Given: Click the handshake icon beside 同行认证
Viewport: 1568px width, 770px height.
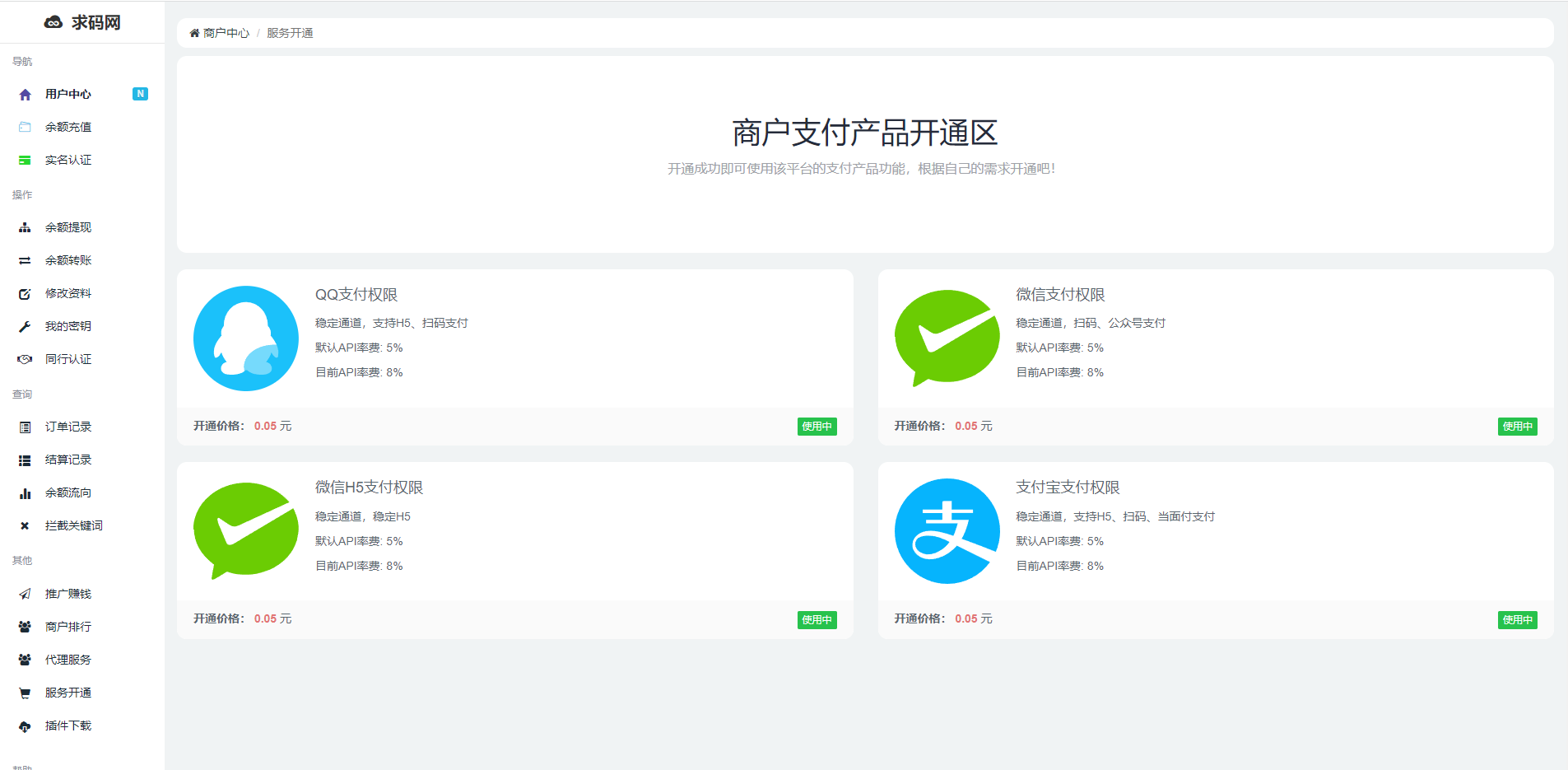Looking at the screenshot, I should [25, 359].
